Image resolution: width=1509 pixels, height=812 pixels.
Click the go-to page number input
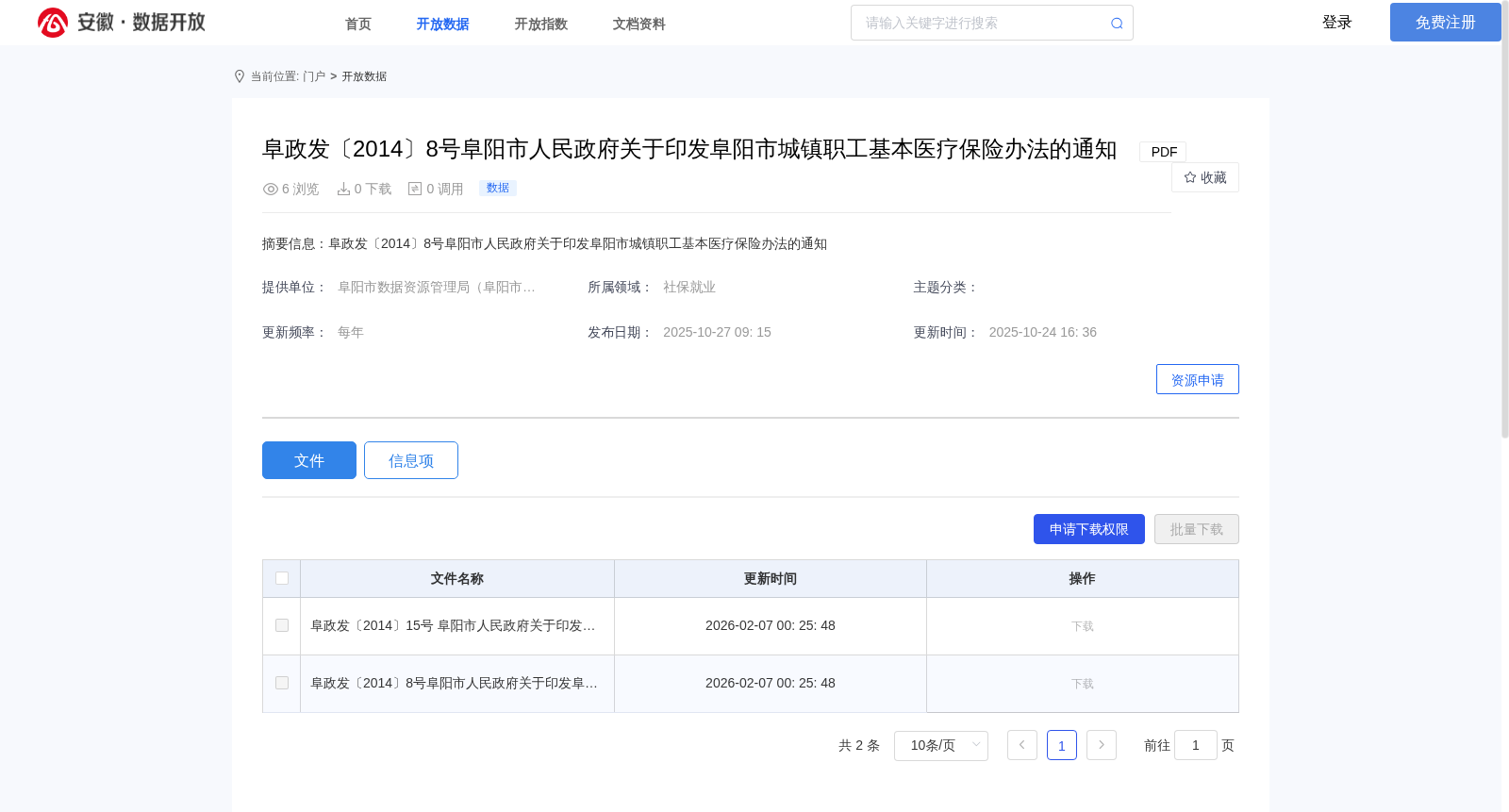1196,745
